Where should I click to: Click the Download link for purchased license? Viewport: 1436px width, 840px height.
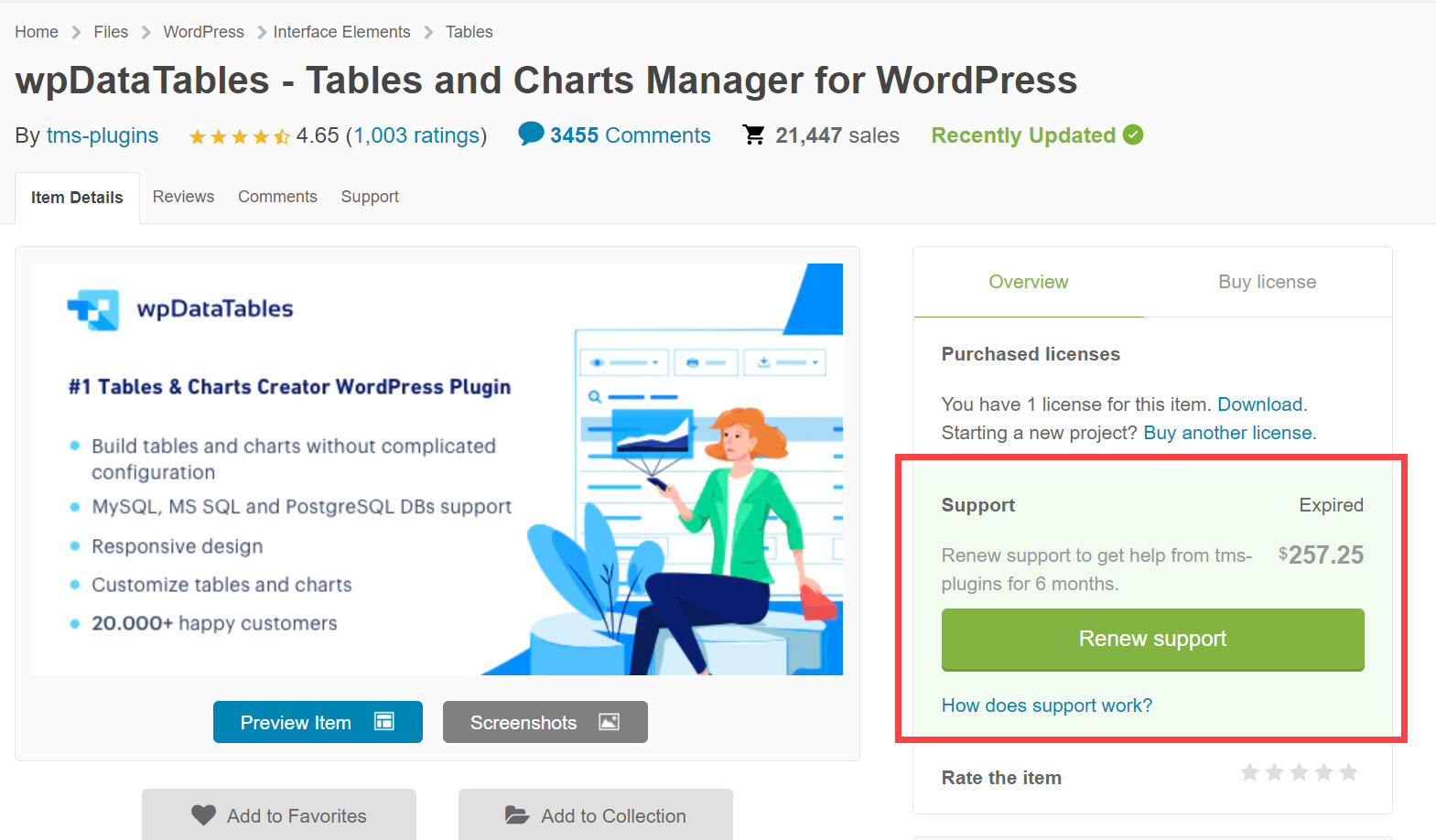coord(1260,404)
